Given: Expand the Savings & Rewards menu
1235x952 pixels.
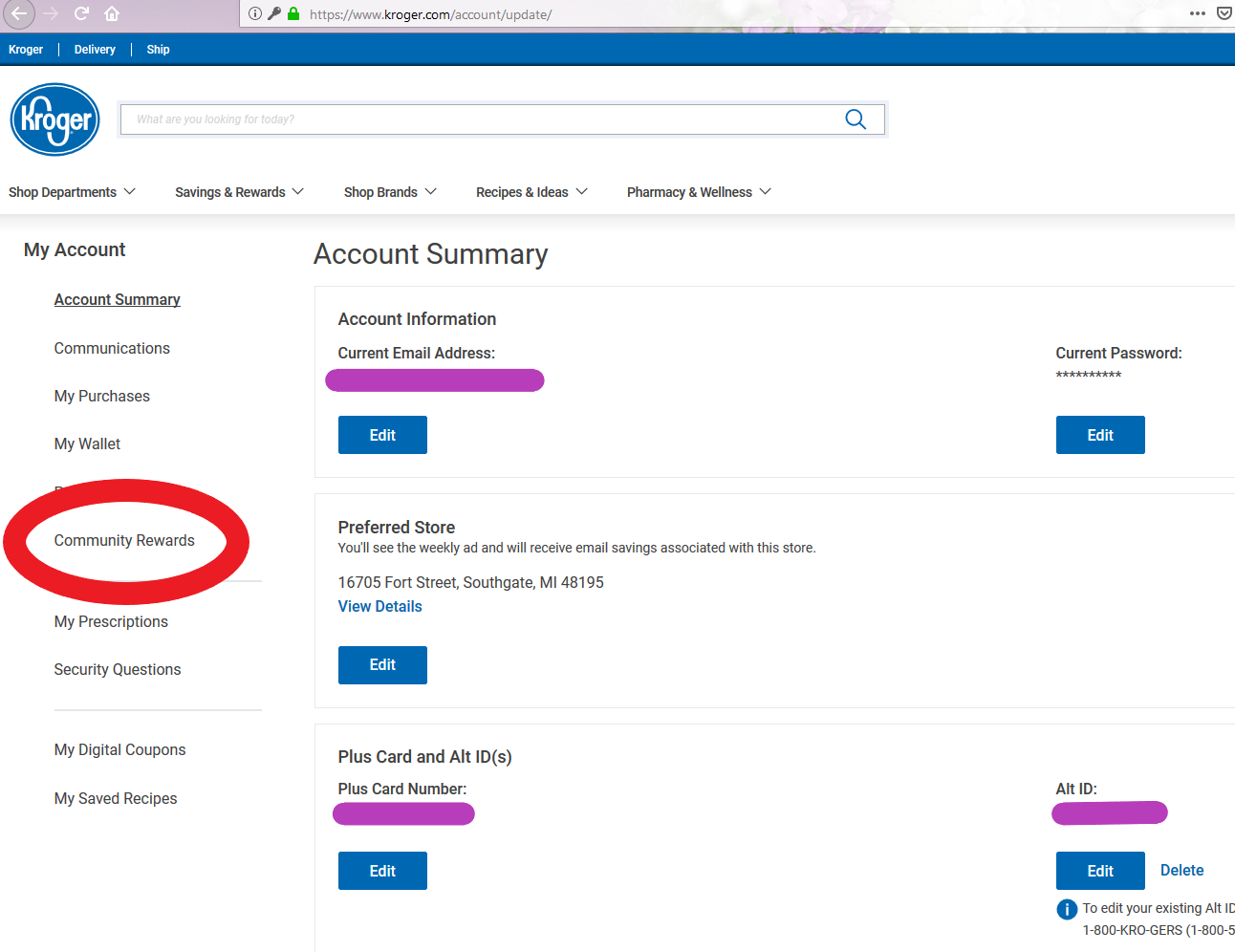Looking at the screenshot, I should (240, 192).
